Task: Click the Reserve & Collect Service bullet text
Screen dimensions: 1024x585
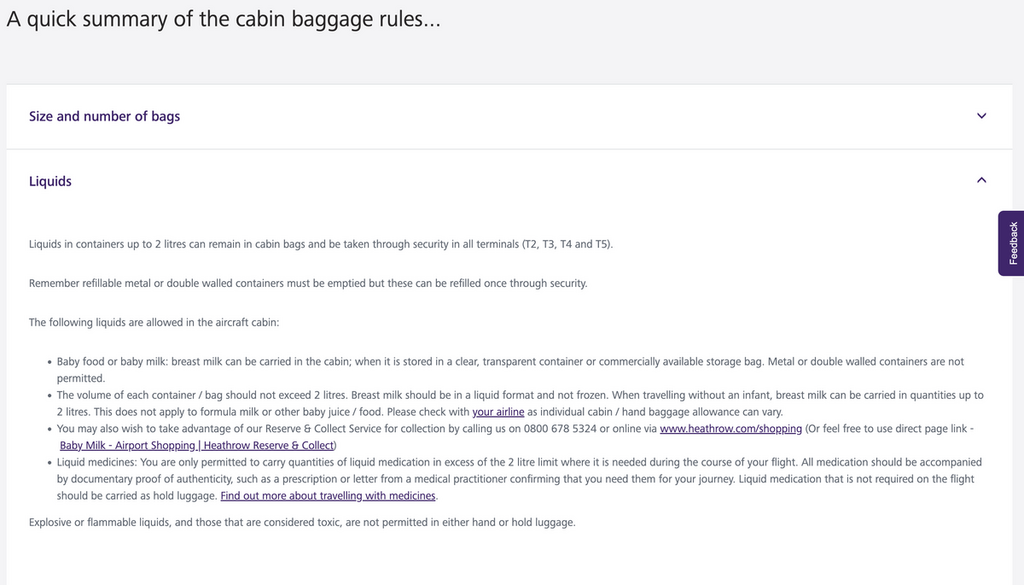Action: [x=300, y=429]
